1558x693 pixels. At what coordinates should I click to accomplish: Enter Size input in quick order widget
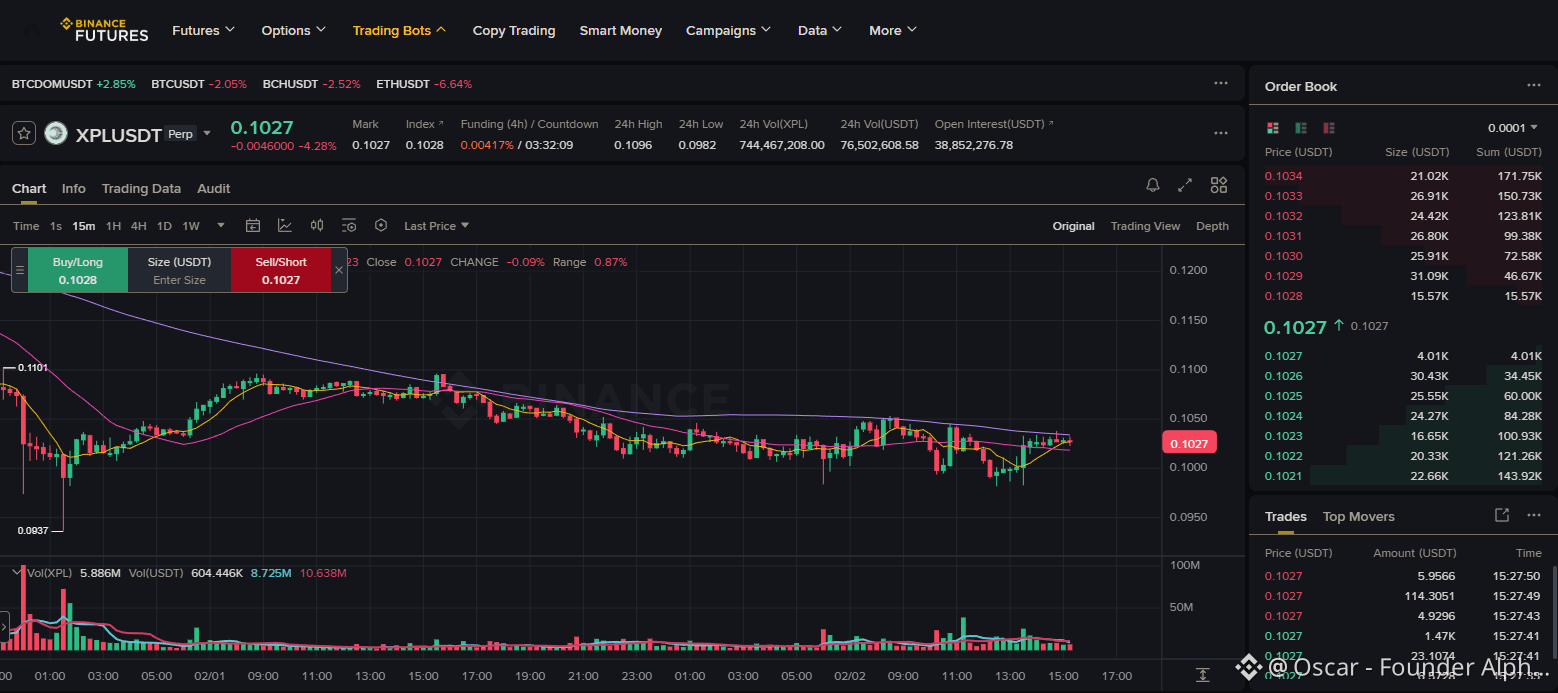click(x=179, y=280)
